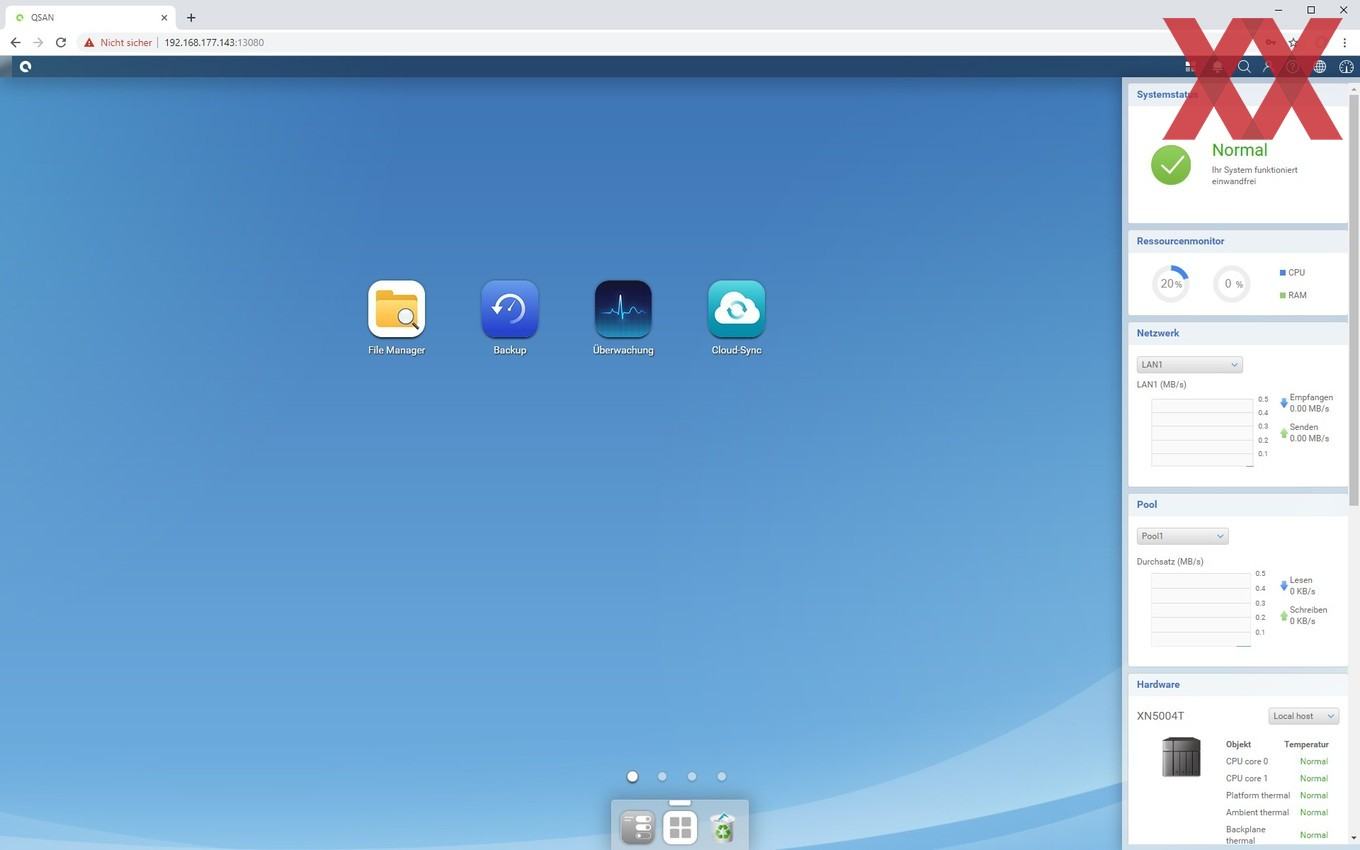Click the Lesen 0 KB/s label
The height and width of the screenshot is (850, 1360).
(x=1301, y=585)
